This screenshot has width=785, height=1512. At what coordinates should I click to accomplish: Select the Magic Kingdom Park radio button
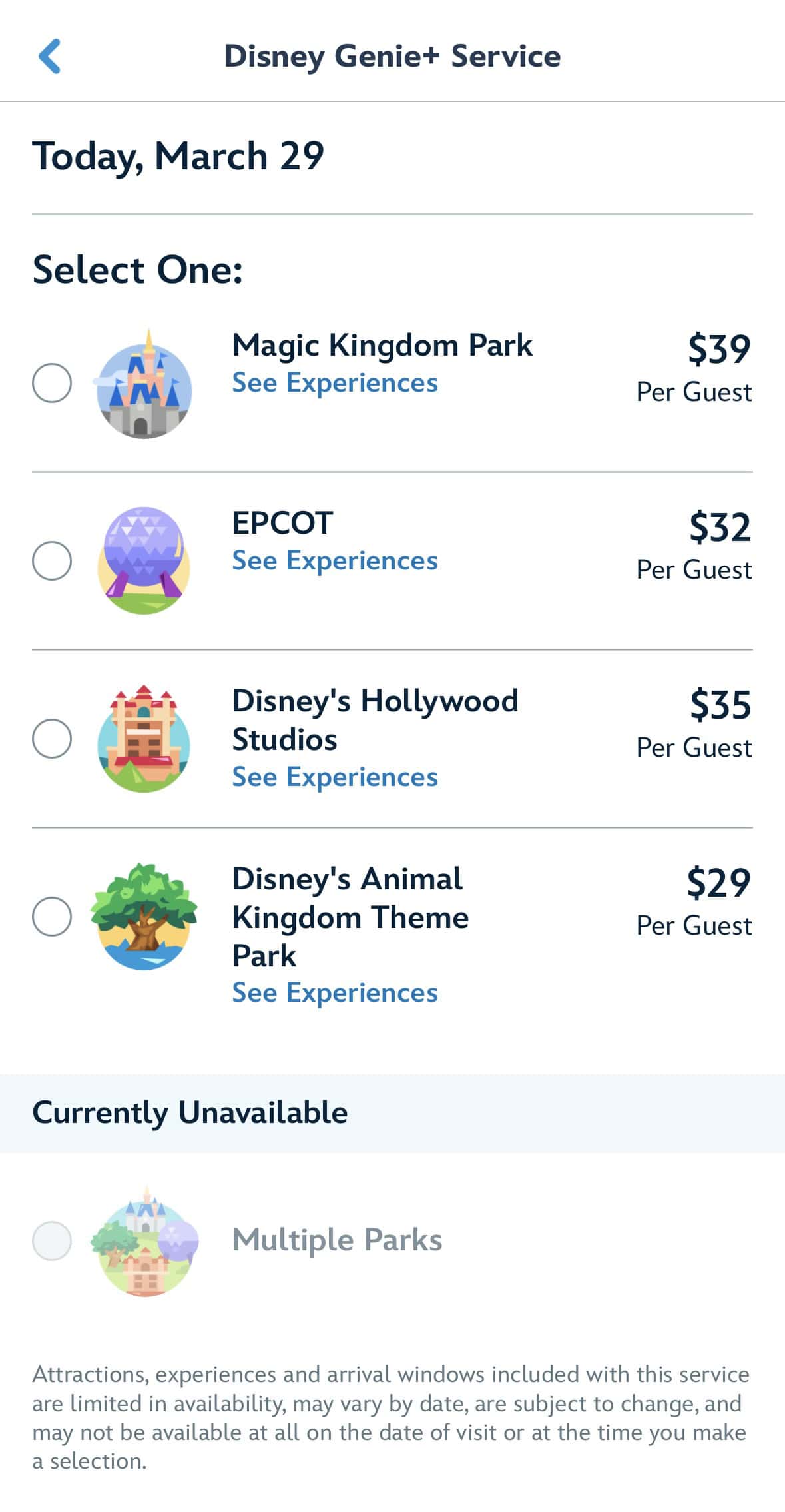52,383
